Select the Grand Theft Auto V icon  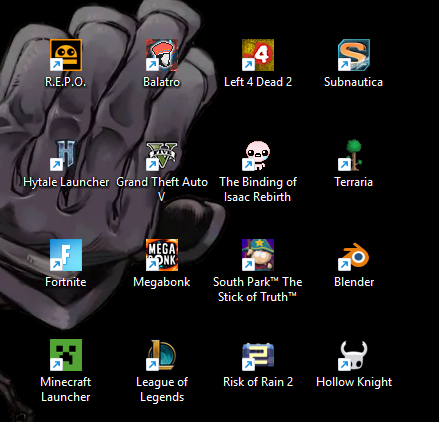point(162,155)
